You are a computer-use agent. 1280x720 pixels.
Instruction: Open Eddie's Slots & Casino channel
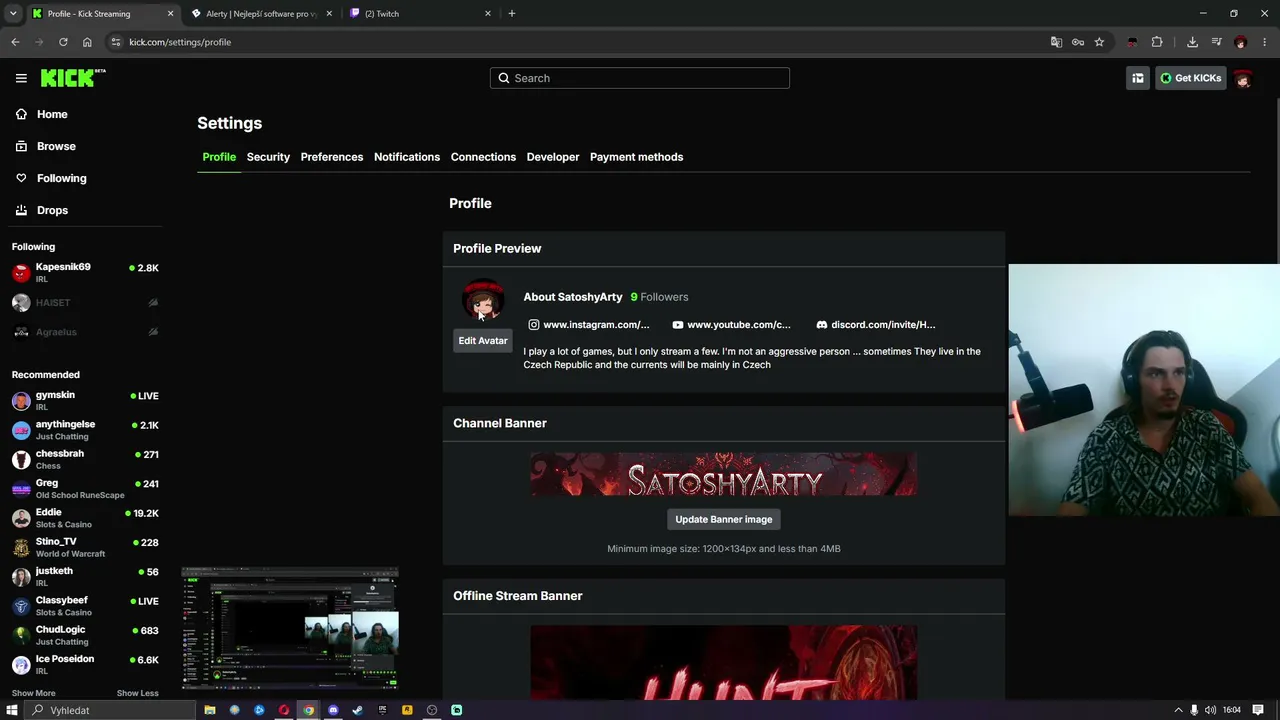pyautogui.click(x=85, y=517)
